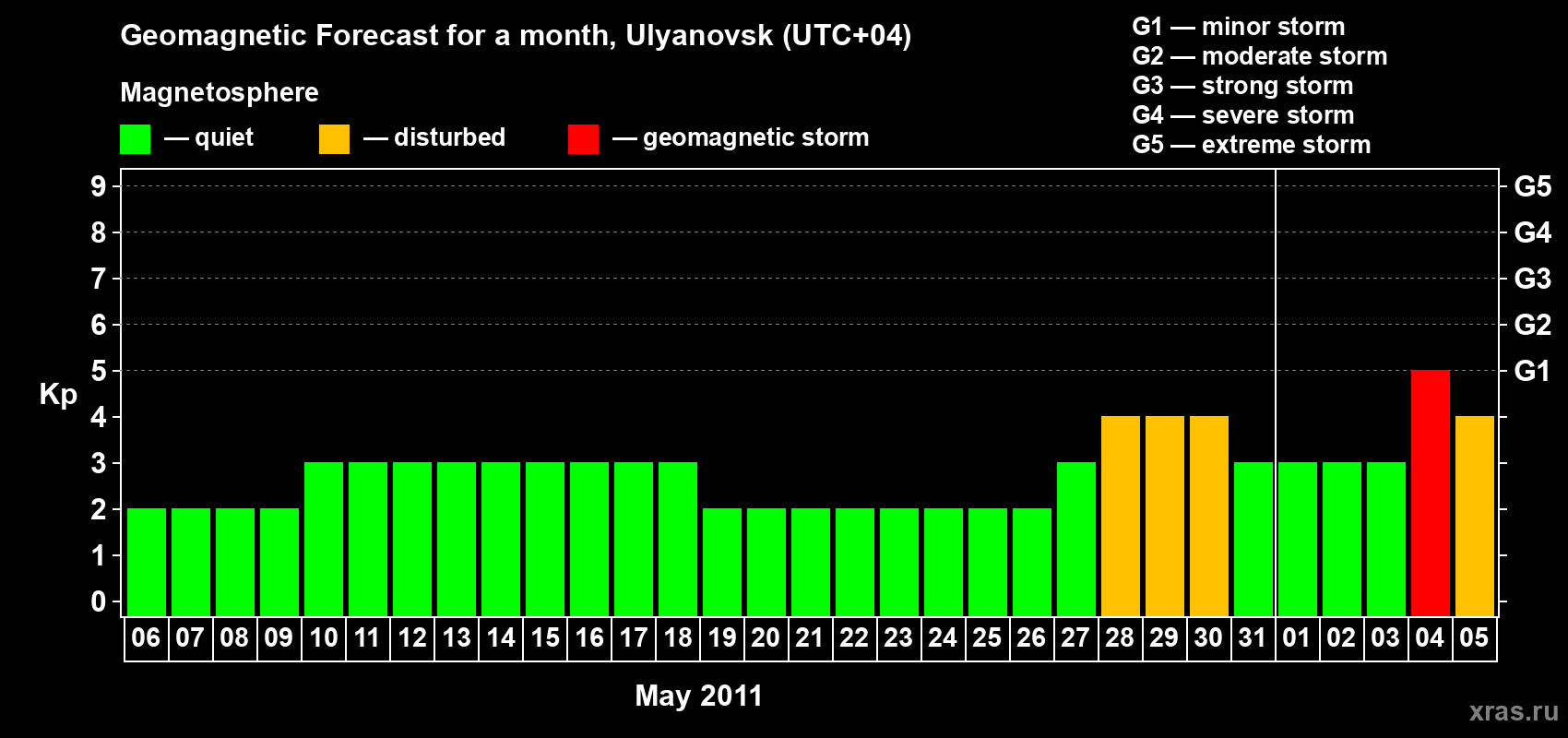1568x738 pixels.
Task: Click the G2 — moderate storm legend text
Action: click(1260, 56)
